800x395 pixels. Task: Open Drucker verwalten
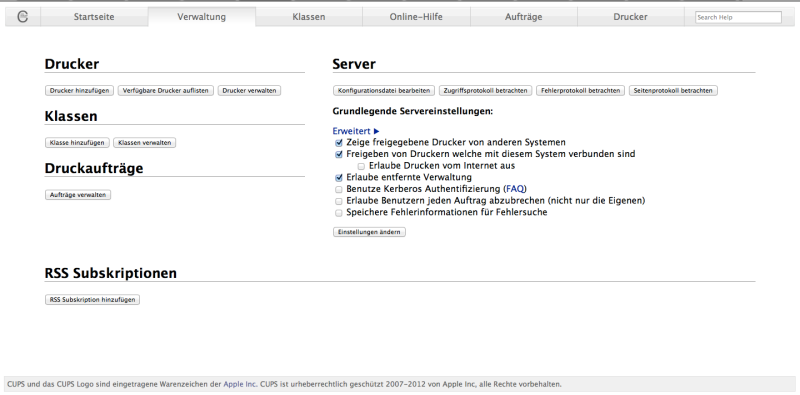coord(249,90)
